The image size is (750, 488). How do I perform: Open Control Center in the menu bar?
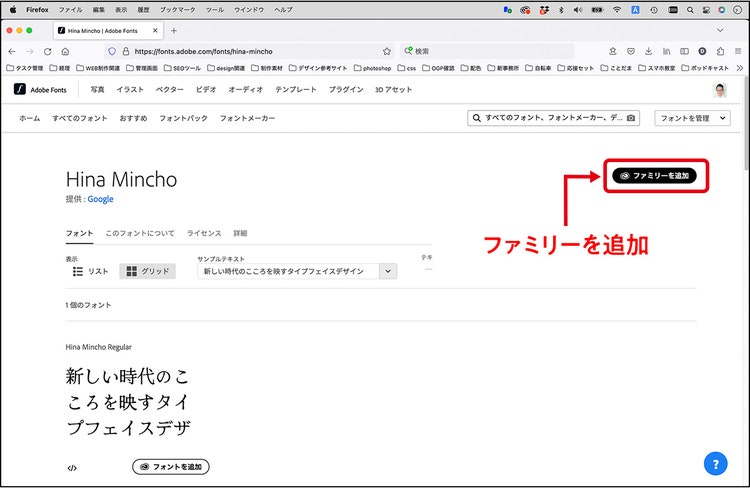click(x=706, y=10)
